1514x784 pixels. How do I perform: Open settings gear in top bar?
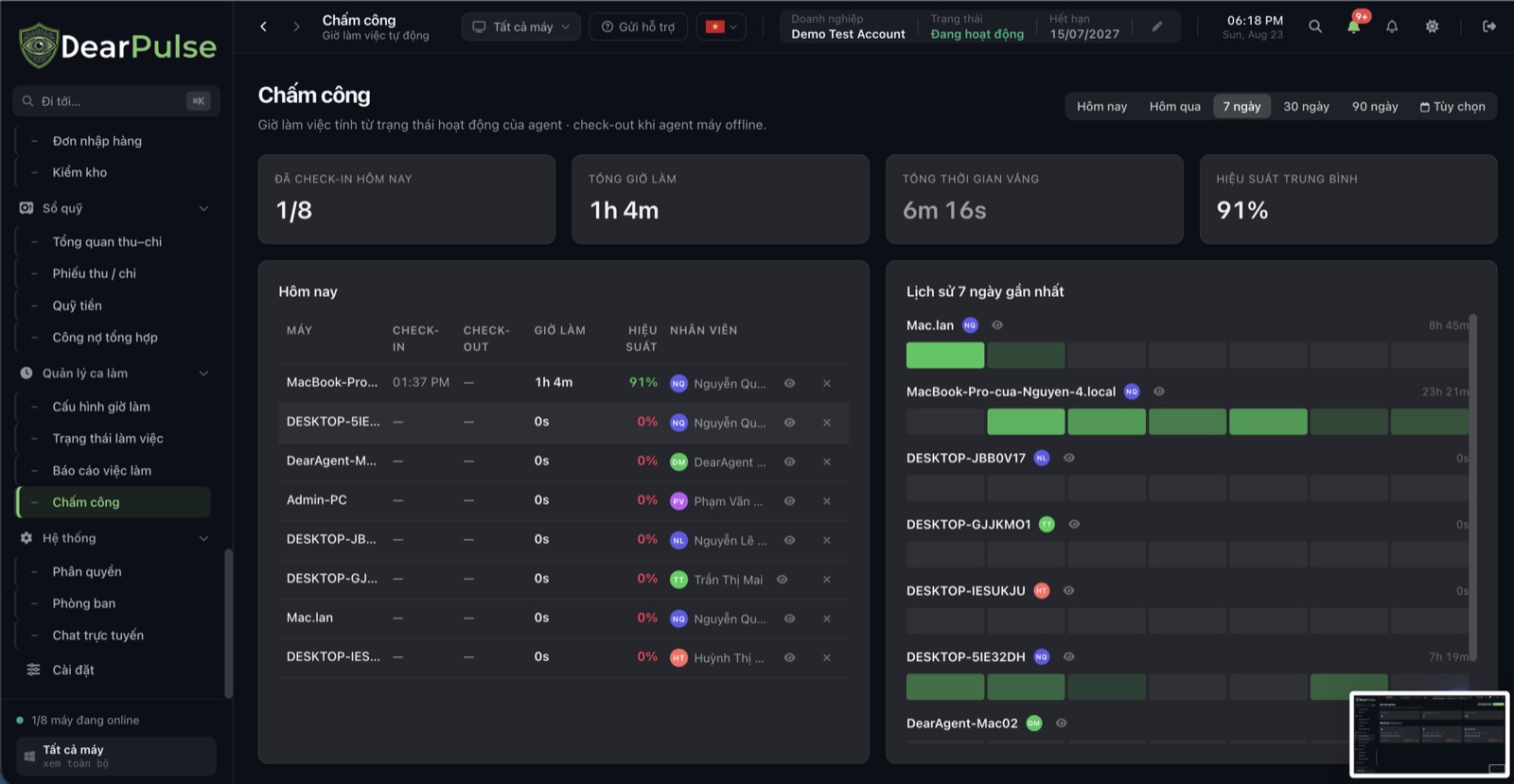pos(1432,26)
